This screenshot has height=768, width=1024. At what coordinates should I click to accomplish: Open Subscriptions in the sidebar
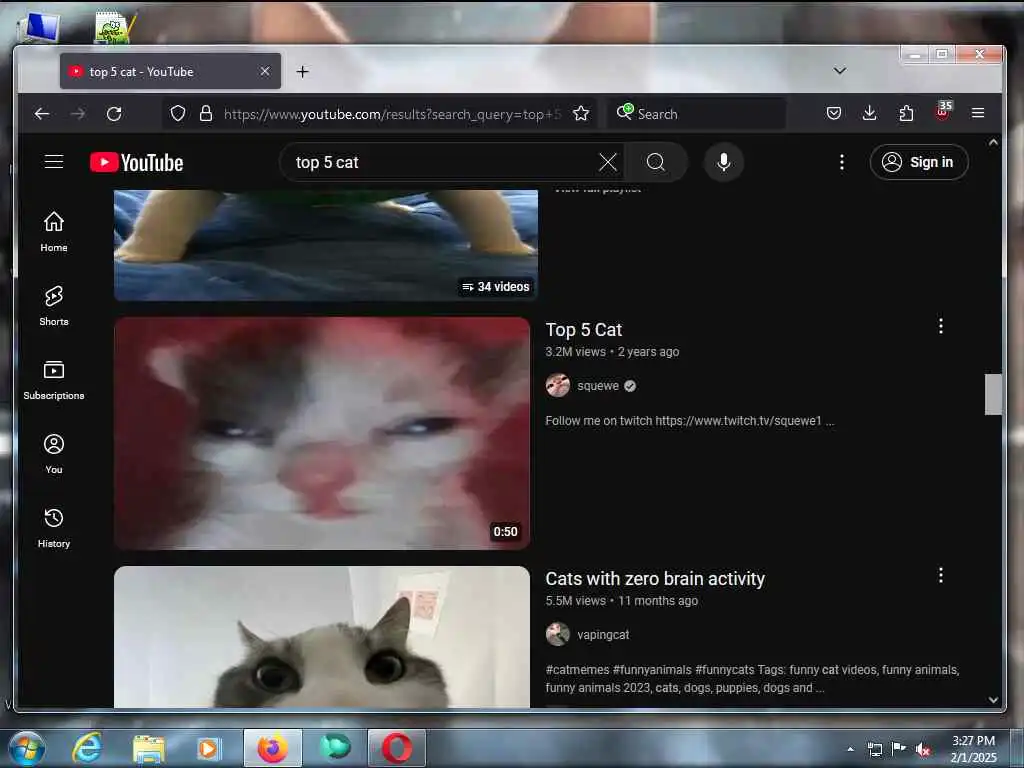point(54,379)
